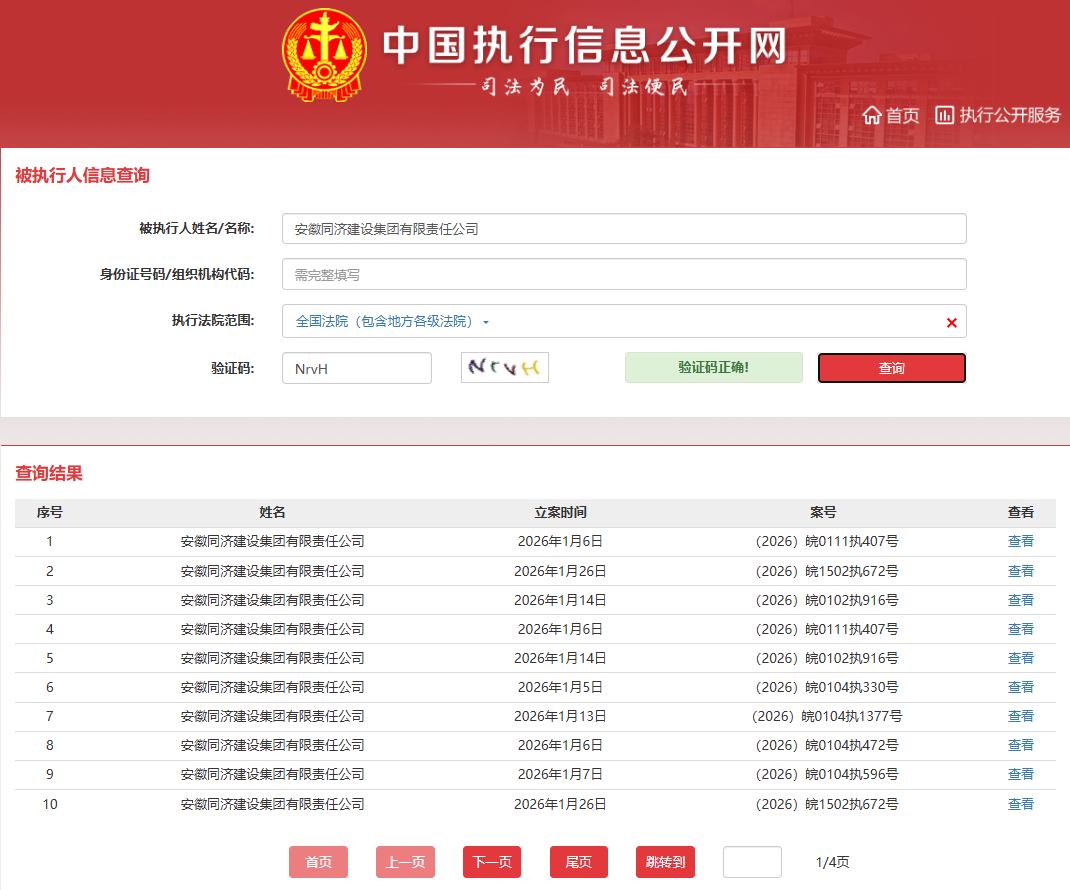Click the 姓名 column header
Image resolution: width=1070 pixels, height=890 pixels.
pyautogui.click(x=272, y=513)
